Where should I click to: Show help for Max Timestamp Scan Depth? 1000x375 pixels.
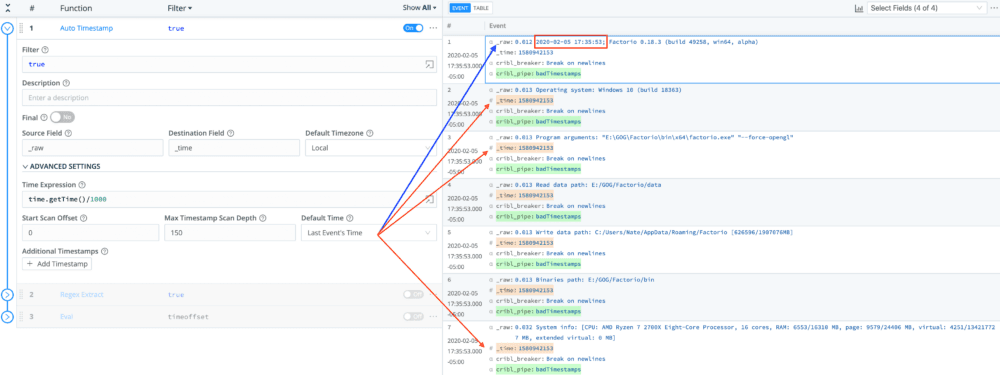[262, 218]
